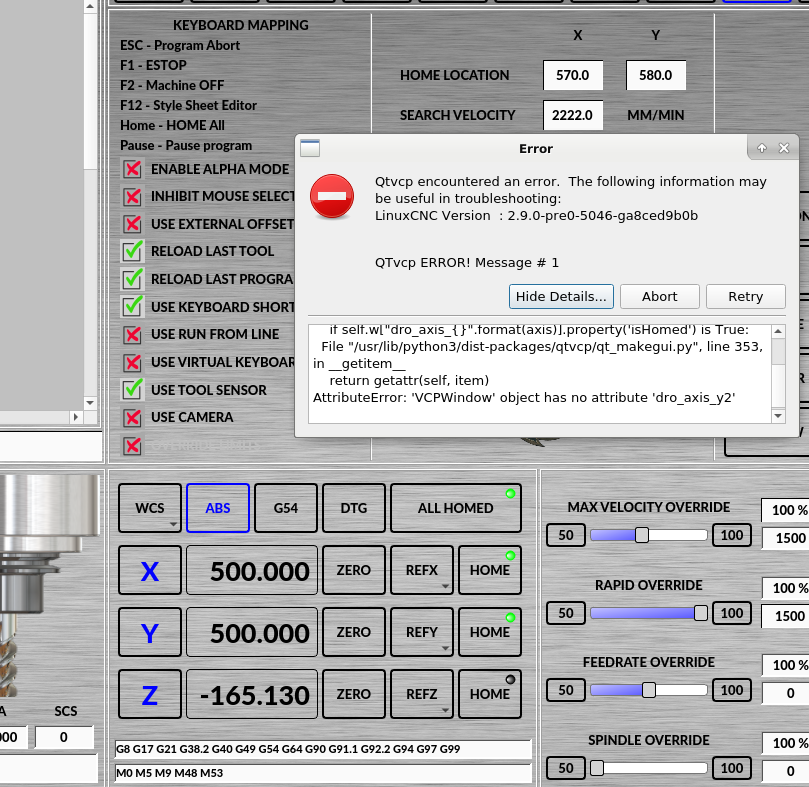Image resolution: width=809 pixels, height=787 pixels.
Task: Click left panel scroll-down arrow
Action: [90, 403]
